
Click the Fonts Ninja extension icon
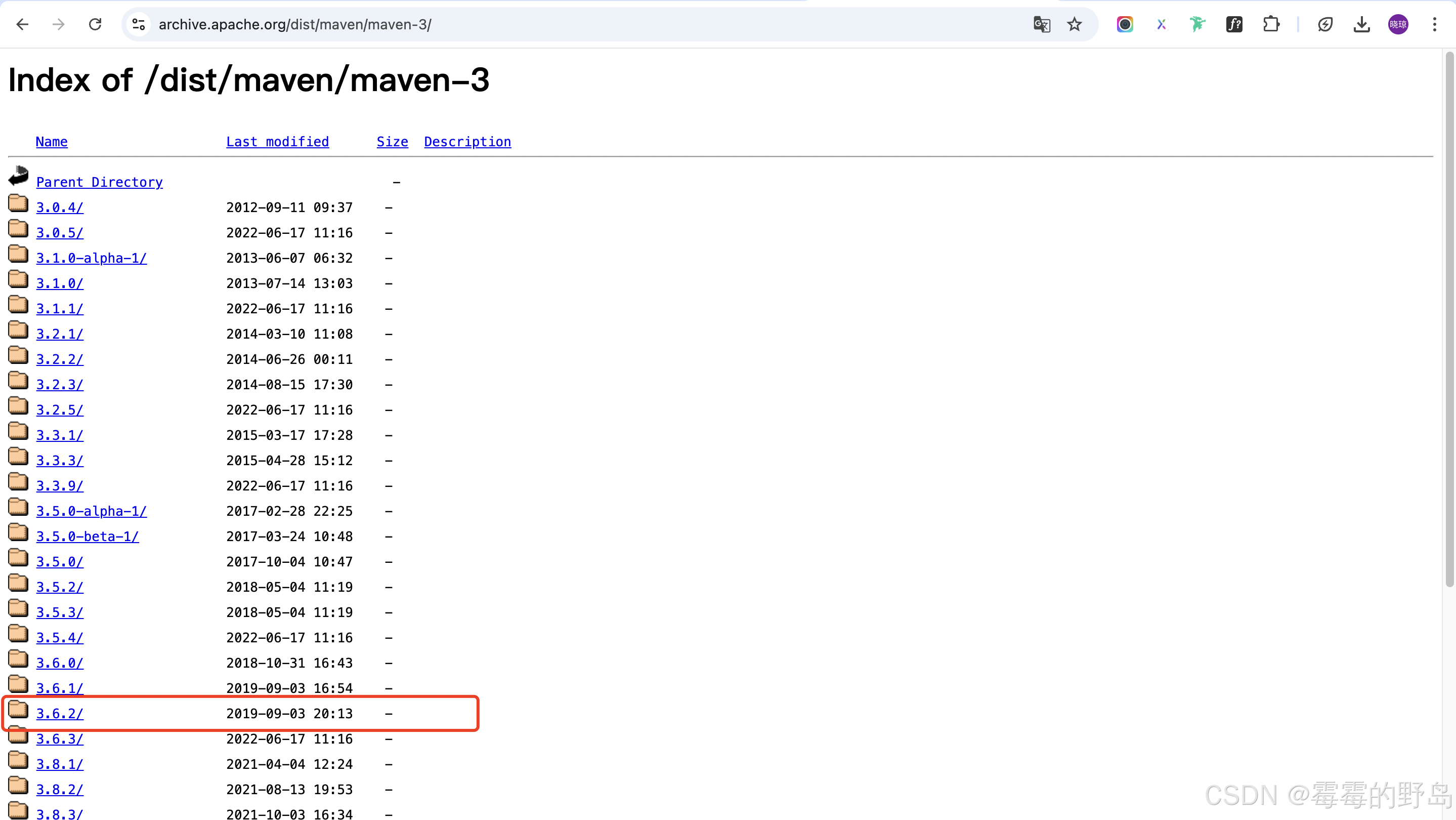tap(1234, 24)
